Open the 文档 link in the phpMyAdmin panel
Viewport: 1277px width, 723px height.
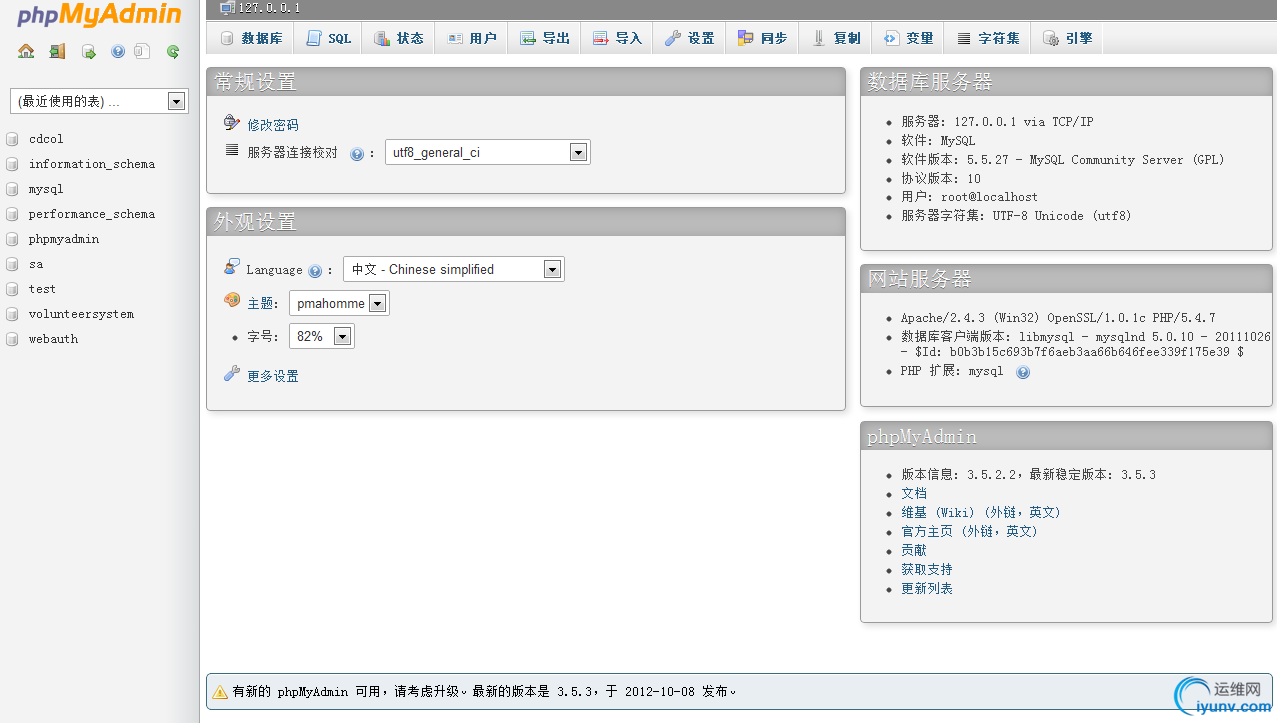pyautogui.click(x=914, y=493)
